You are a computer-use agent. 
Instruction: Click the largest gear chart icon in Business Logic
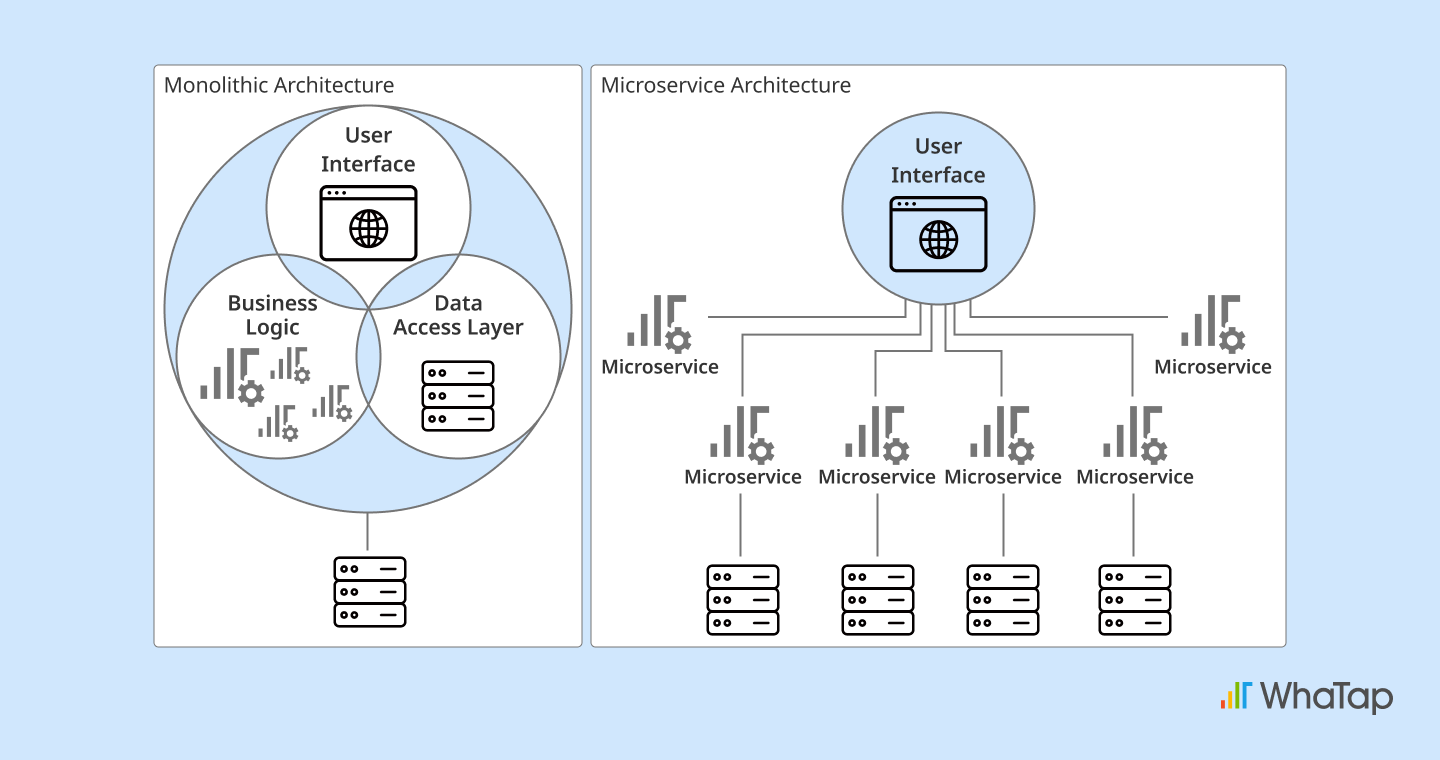232,377
